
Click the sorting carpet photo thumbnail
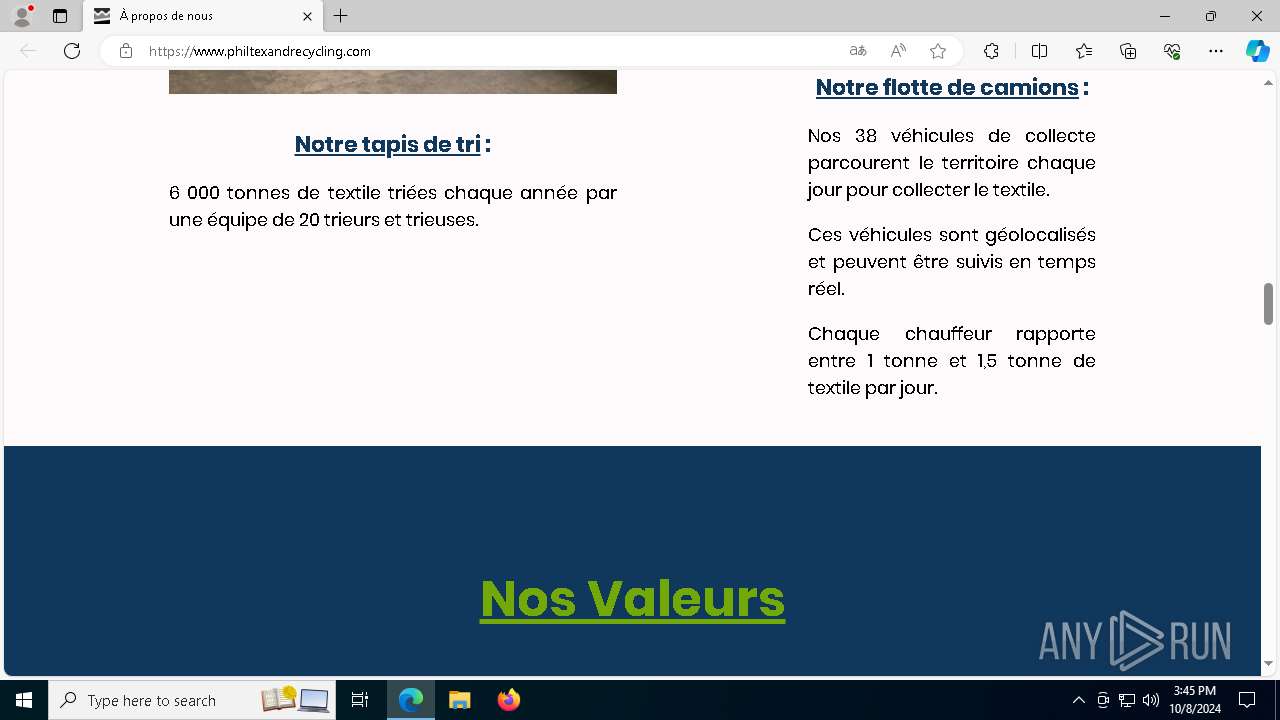393,82
